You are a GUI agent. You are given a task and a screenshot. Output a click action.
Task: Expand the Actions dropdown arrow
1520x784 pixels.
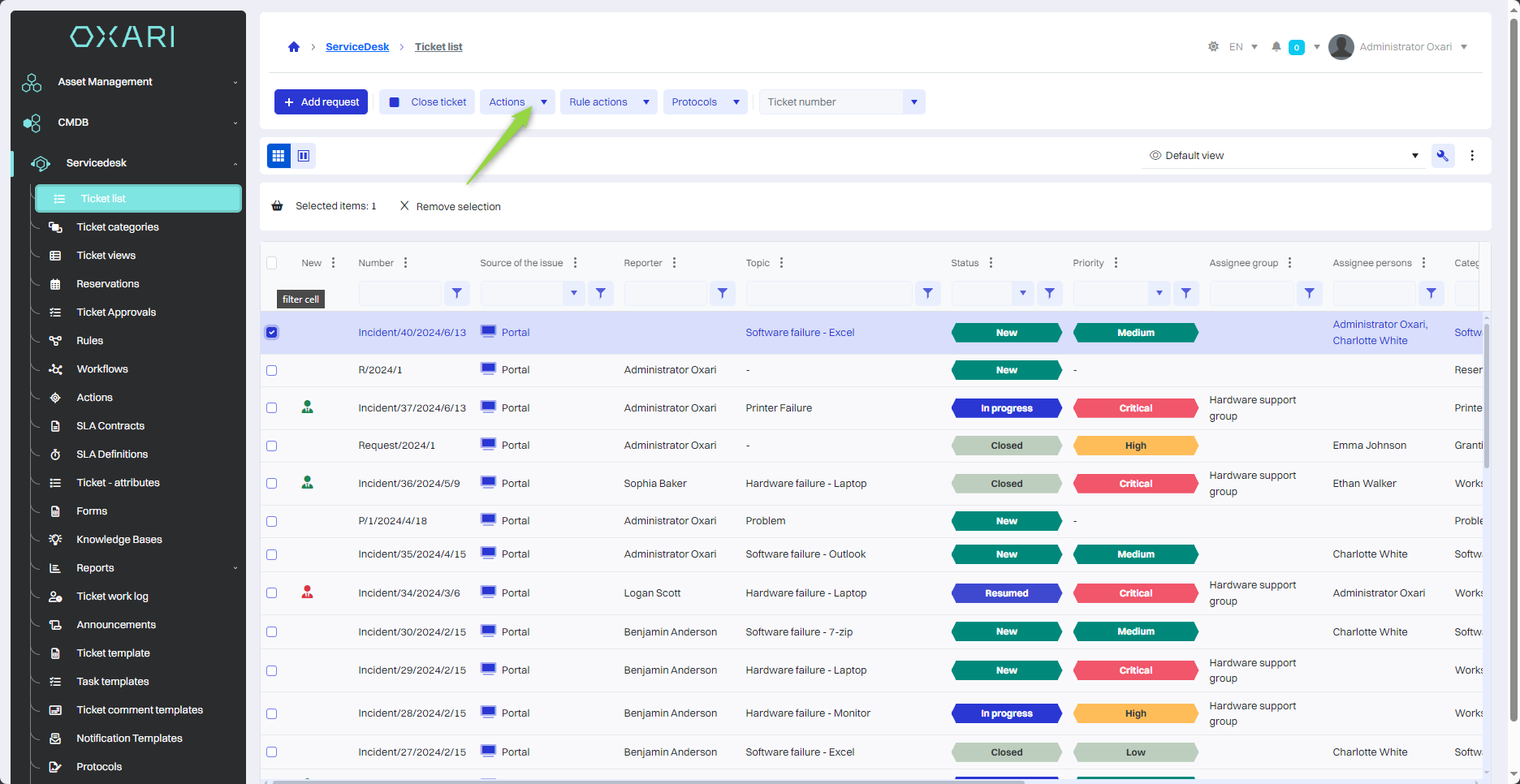(x=544, y=102)
